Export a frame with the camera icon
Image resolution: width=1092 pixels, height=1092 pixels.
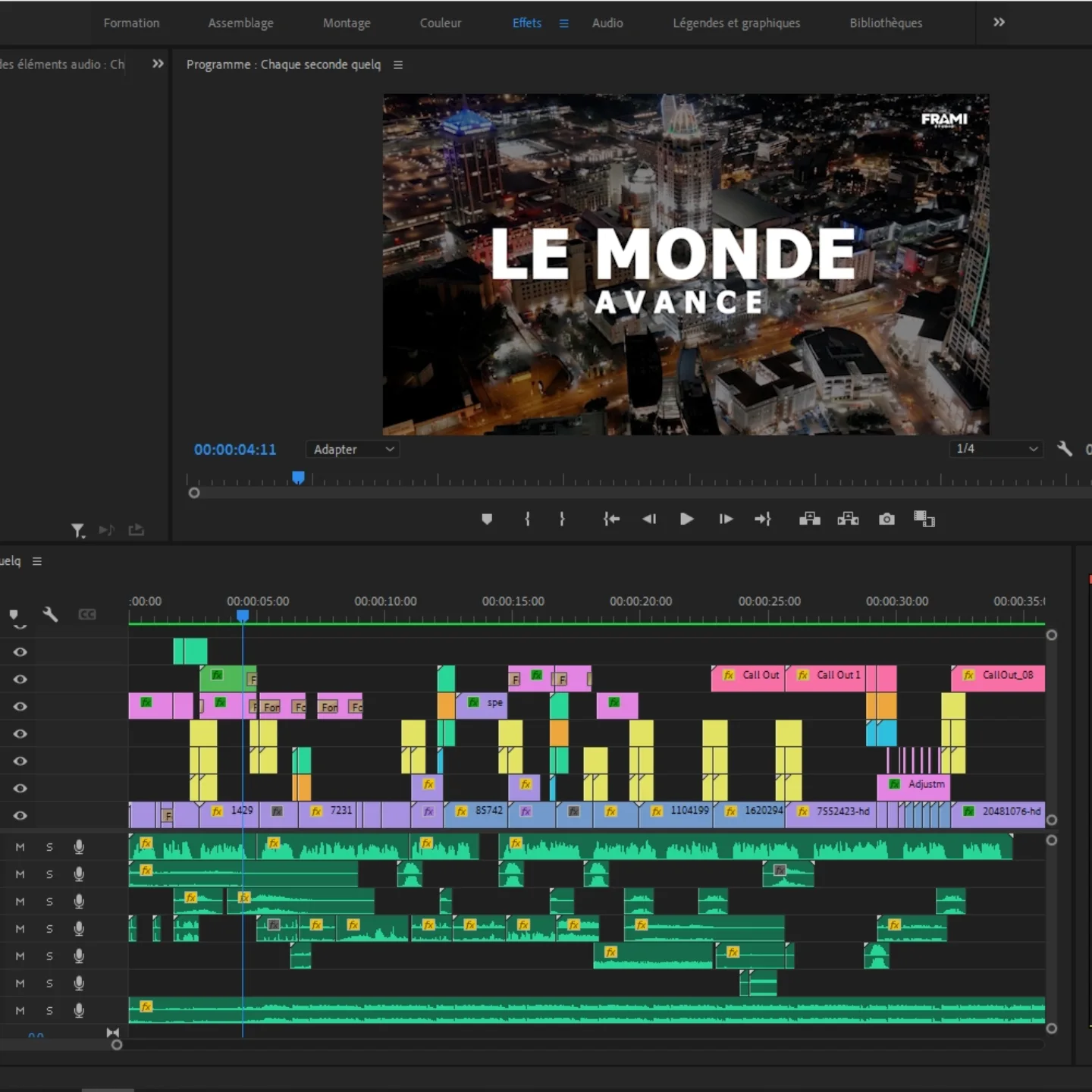point(886,519)
